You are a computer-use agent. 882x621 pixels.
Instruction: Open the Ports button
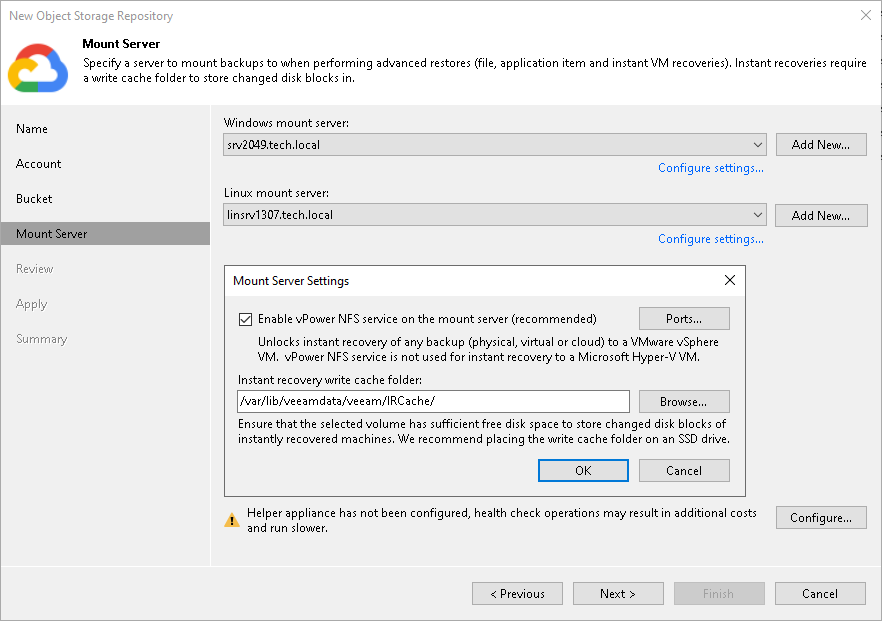[684, 319]
